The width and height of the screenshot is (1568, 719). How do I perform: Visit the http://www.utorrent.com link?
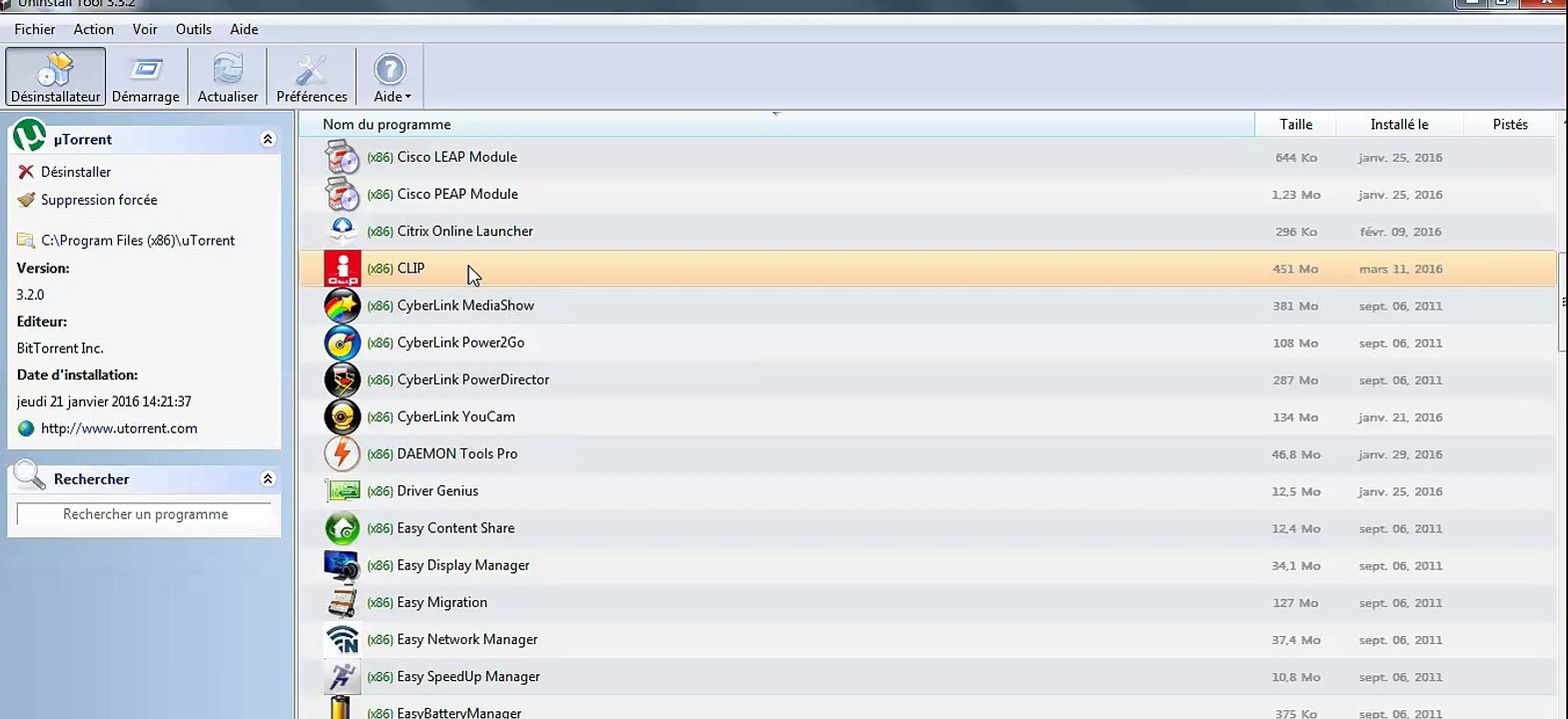pos(119,428)
